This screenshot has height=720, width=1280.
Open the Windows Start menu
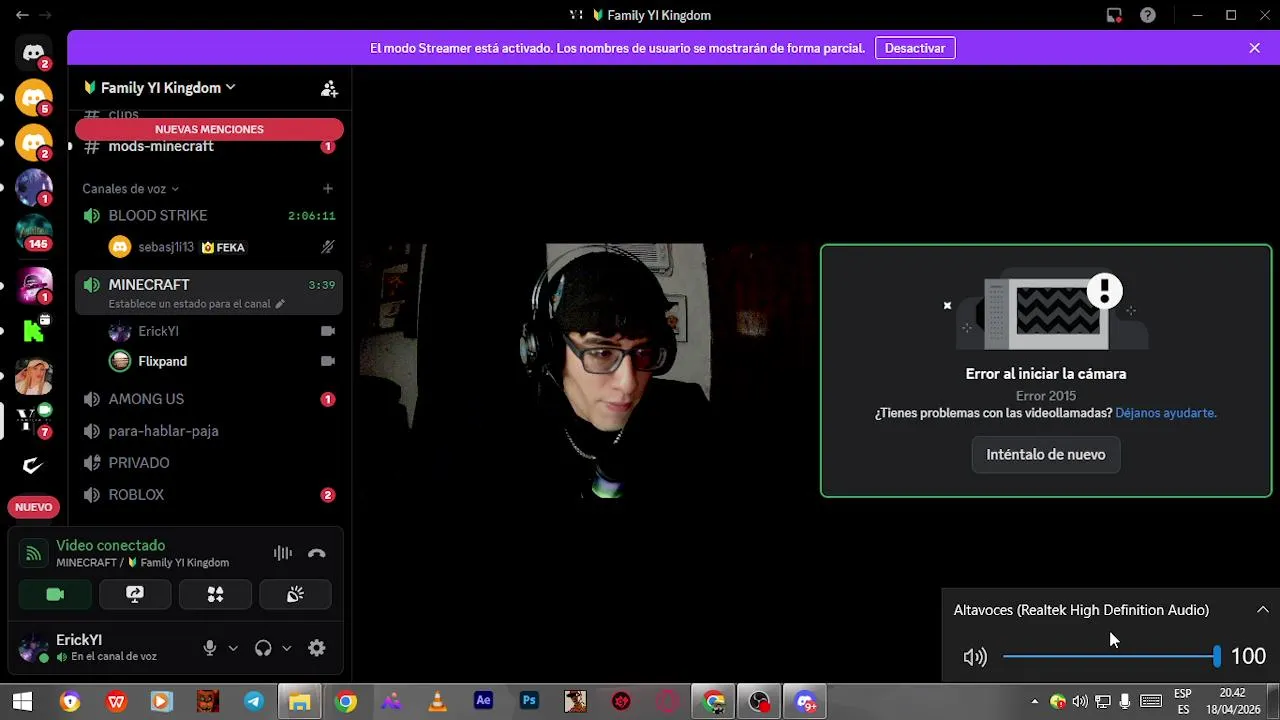[x=22, y=702]
